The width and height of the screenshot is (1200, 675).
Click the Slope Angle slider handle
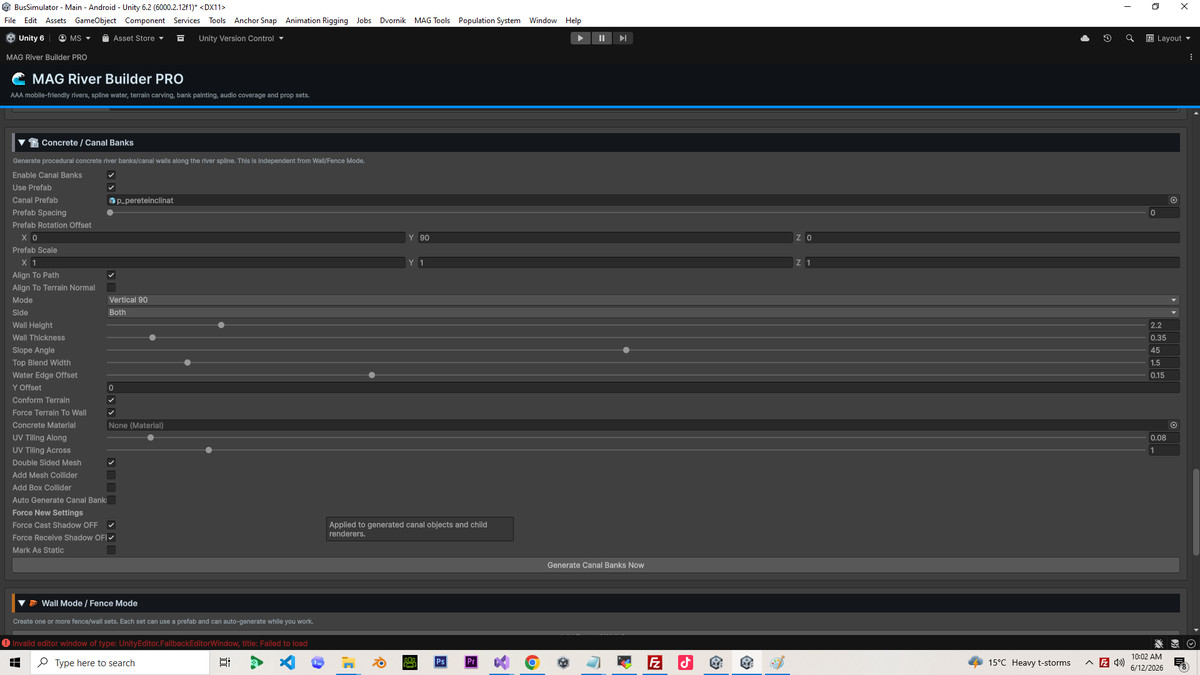[x=626, y=350]
